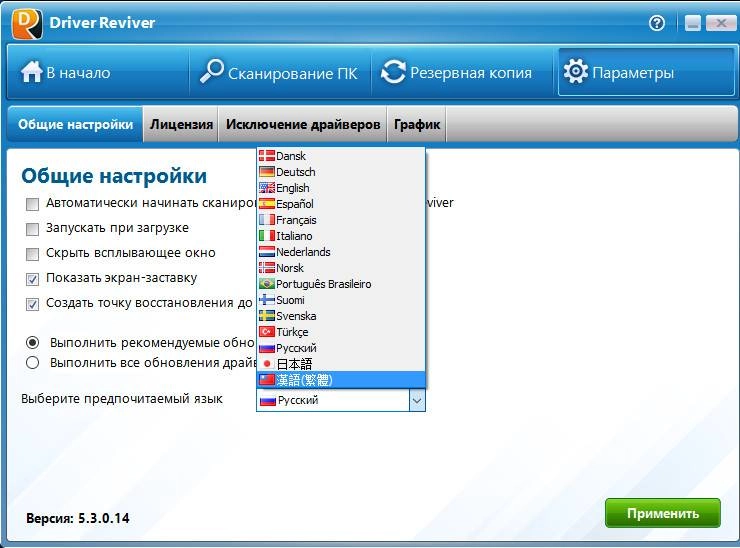
Task: Click the gear icon for Параметры
Action: (576, 72)
